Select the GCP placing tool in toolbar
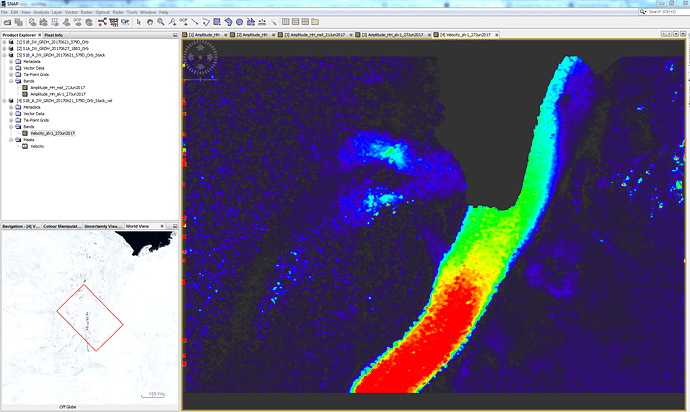The height and width of the screenshot is (412, 690). (x=183, y=22)
